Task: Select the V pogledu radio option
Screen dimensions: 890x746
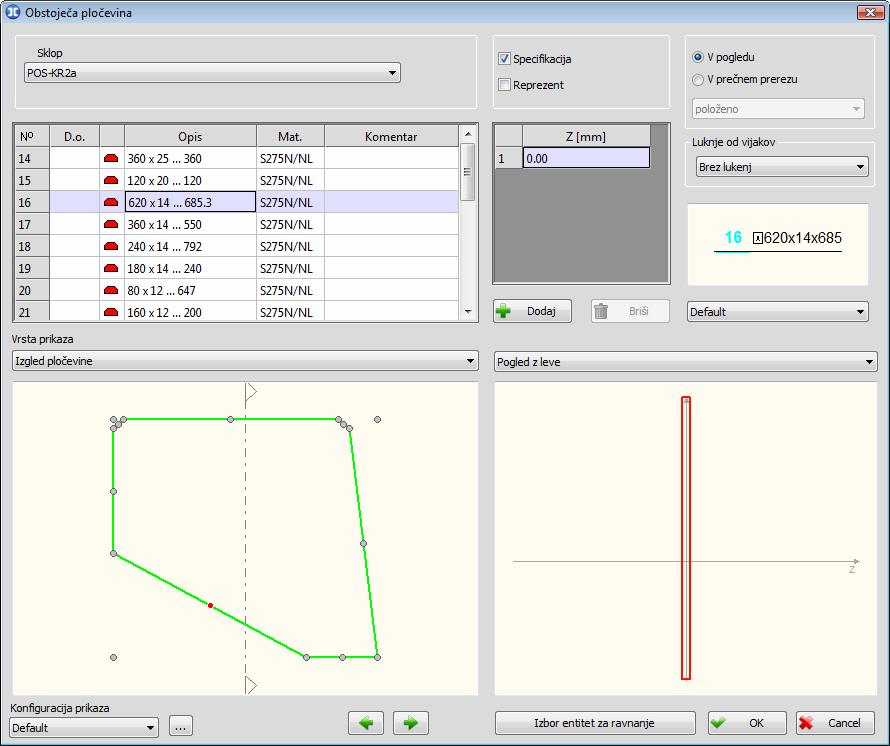Action: click(x=698, y=57)
